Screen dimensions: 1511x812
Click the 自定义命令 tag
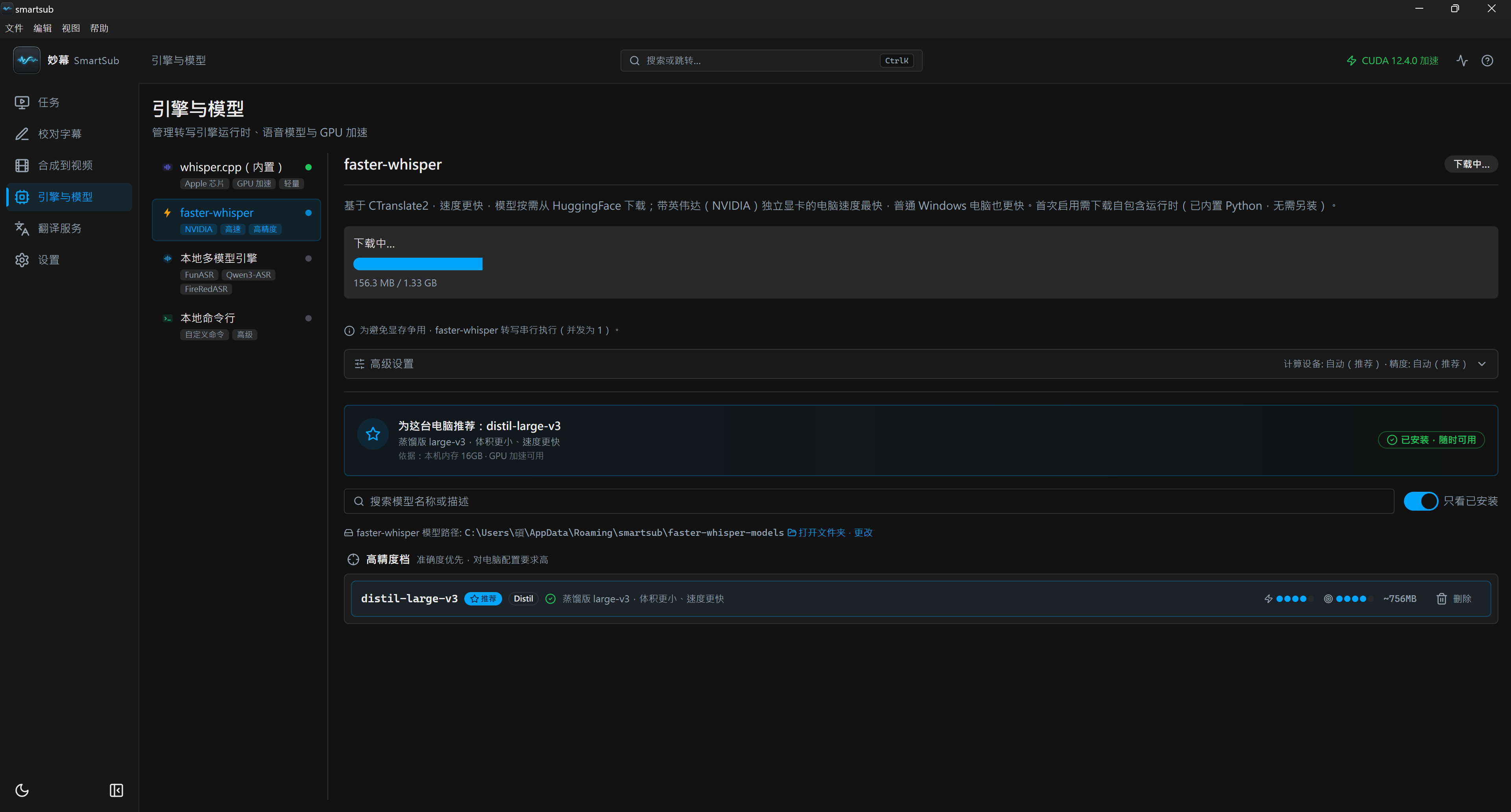point(204,335)
